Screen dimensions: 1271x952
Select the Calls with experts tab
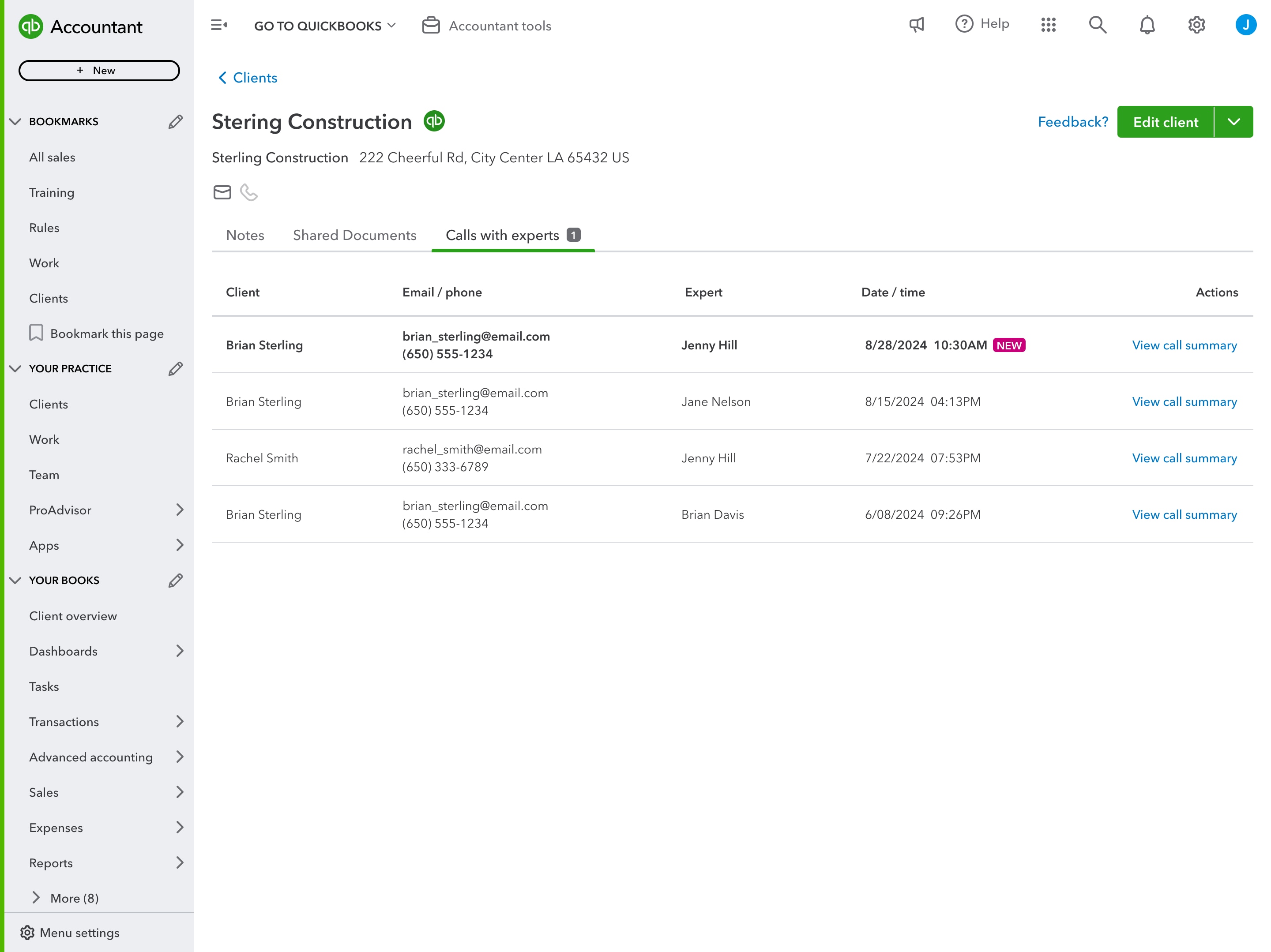pyautogui.click(x=513, y=236)
